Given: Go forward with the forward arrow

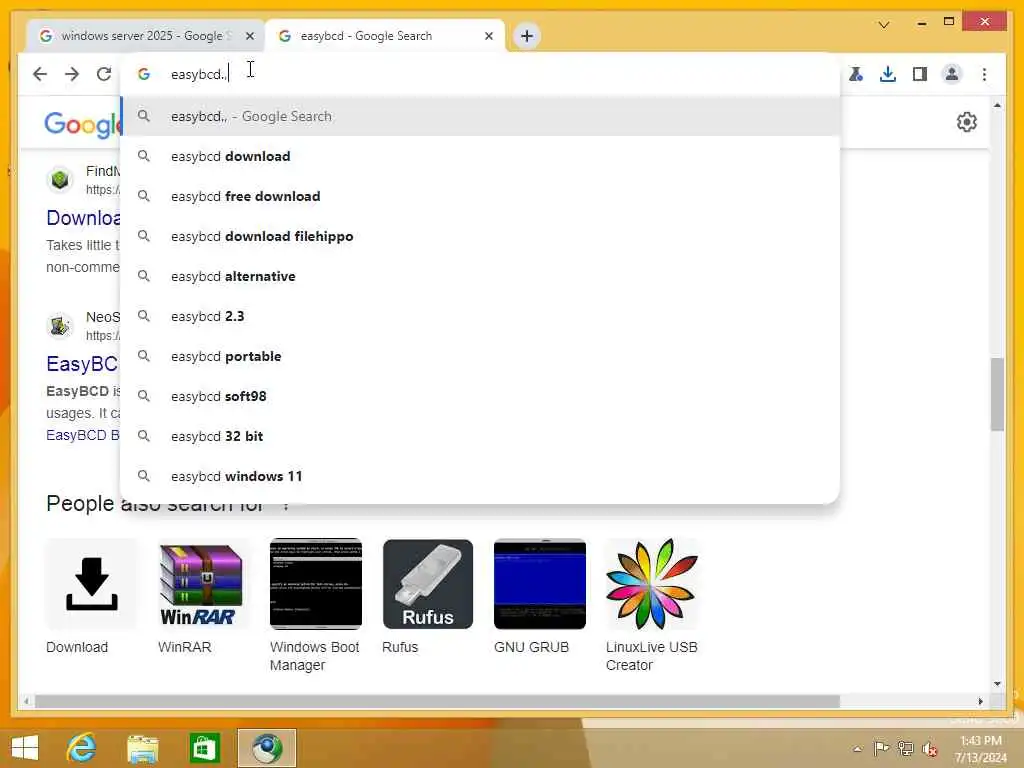Looking at the screenshot, I should coord(72,74).
